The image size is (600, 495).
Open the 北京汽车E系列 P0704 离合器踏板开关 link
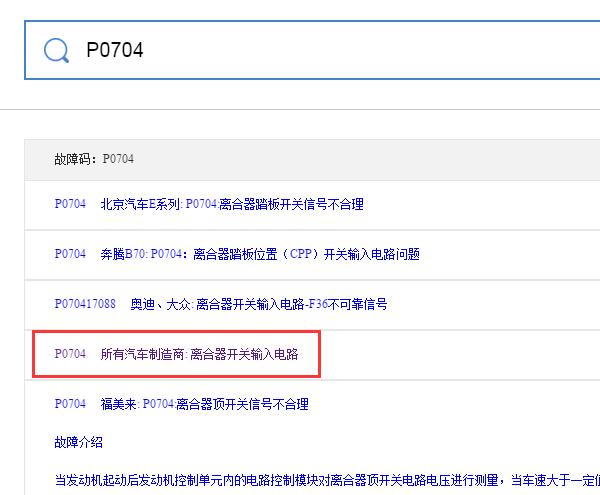pyautogui.click(x=232, y=204)
